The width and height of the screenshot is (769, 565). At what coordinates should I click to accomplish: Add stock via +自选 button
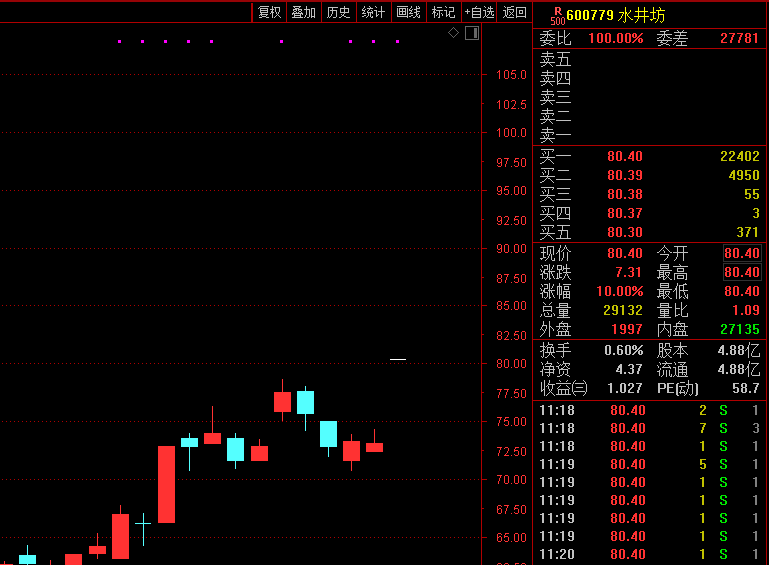pyautogui.click(x=479, y=12)
